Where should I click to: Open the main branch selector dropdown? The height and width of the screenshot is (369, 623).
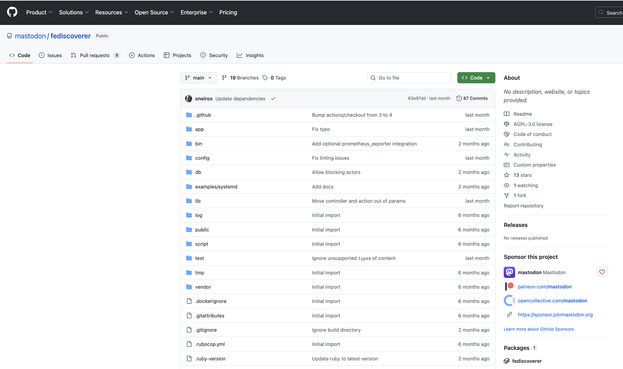(198, 78)
